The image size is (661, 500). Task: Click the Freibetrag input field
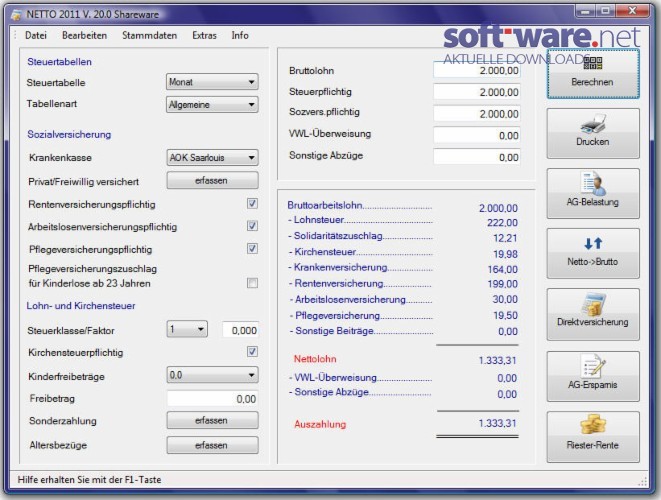(x=212, y=399)
